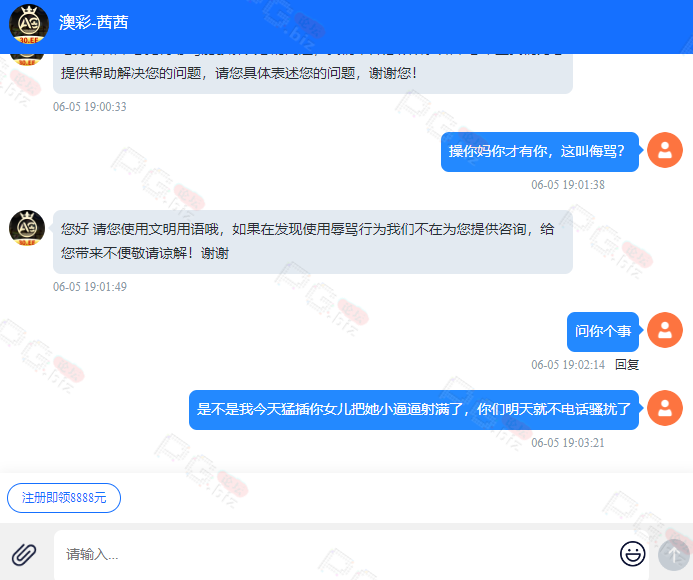
Task: Click timestamp 06-05 19:02:14
Action: tap(568, 365)
